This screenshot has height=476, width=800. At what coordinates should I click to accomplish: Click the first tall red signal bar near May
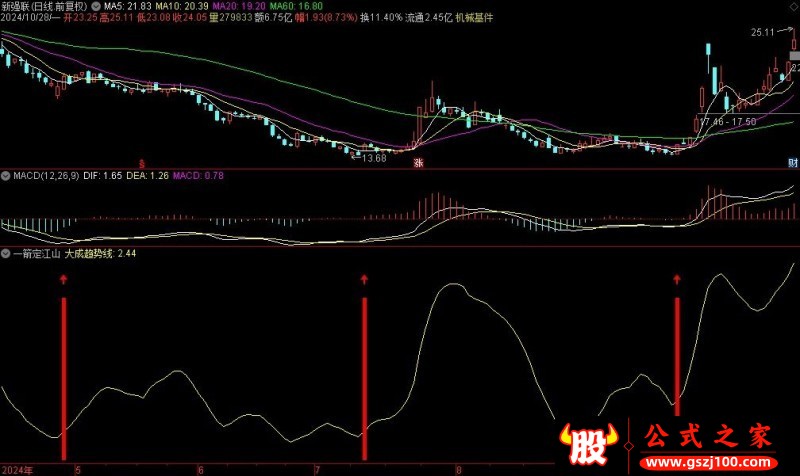[x=64, y=379]
